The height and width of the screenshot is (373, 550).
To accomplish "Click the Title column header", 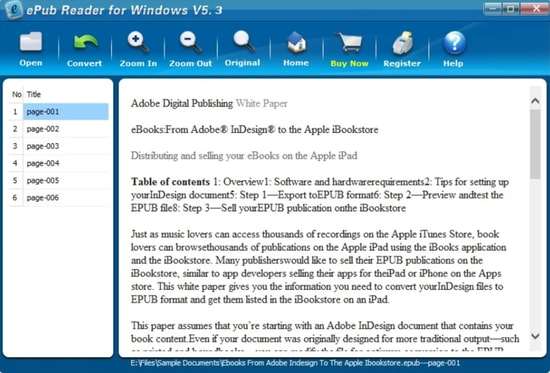I will pyautogui.click(x=34, y=94).
